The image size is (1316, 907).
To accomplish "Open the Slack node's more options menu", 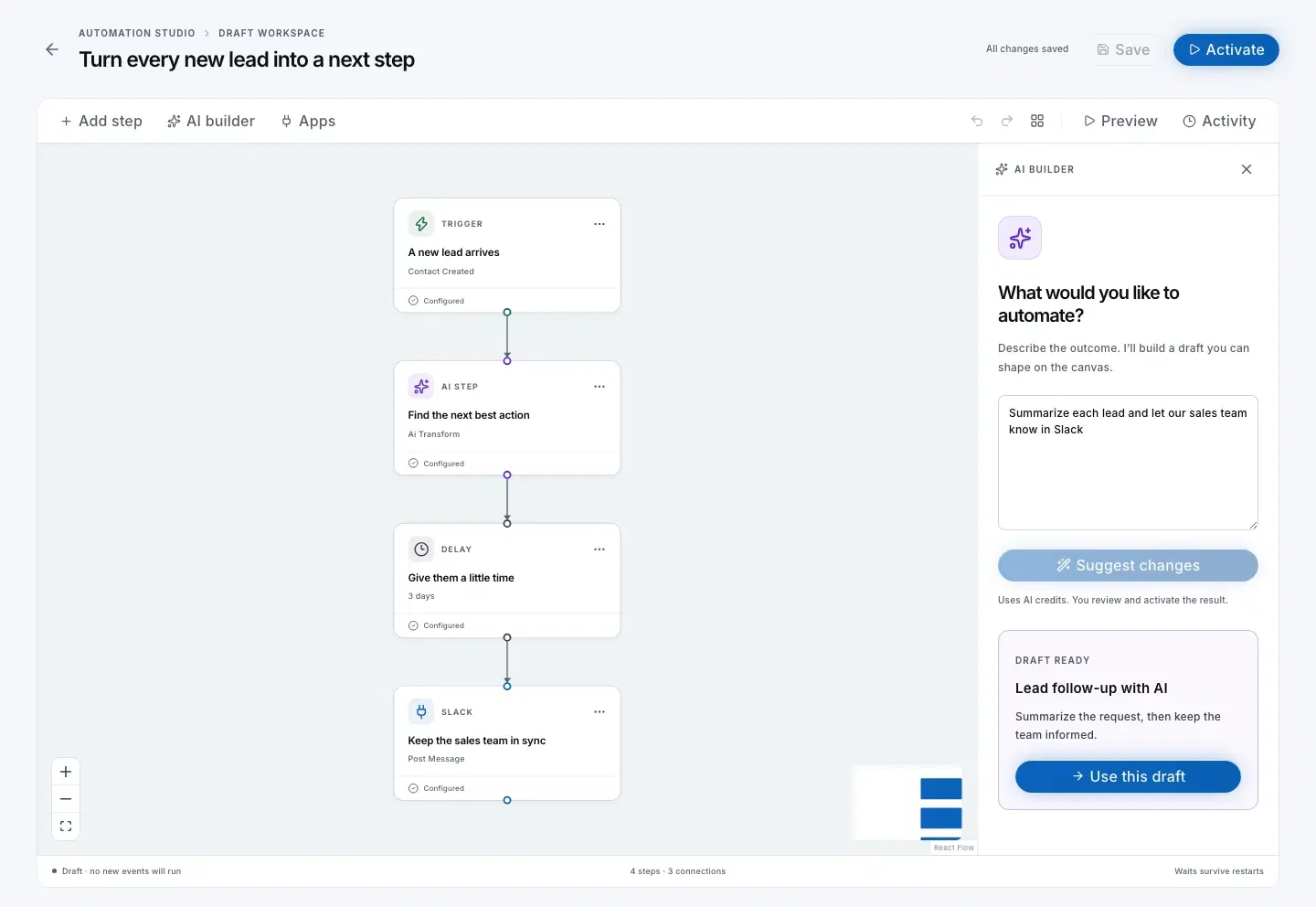I will 600,712.
